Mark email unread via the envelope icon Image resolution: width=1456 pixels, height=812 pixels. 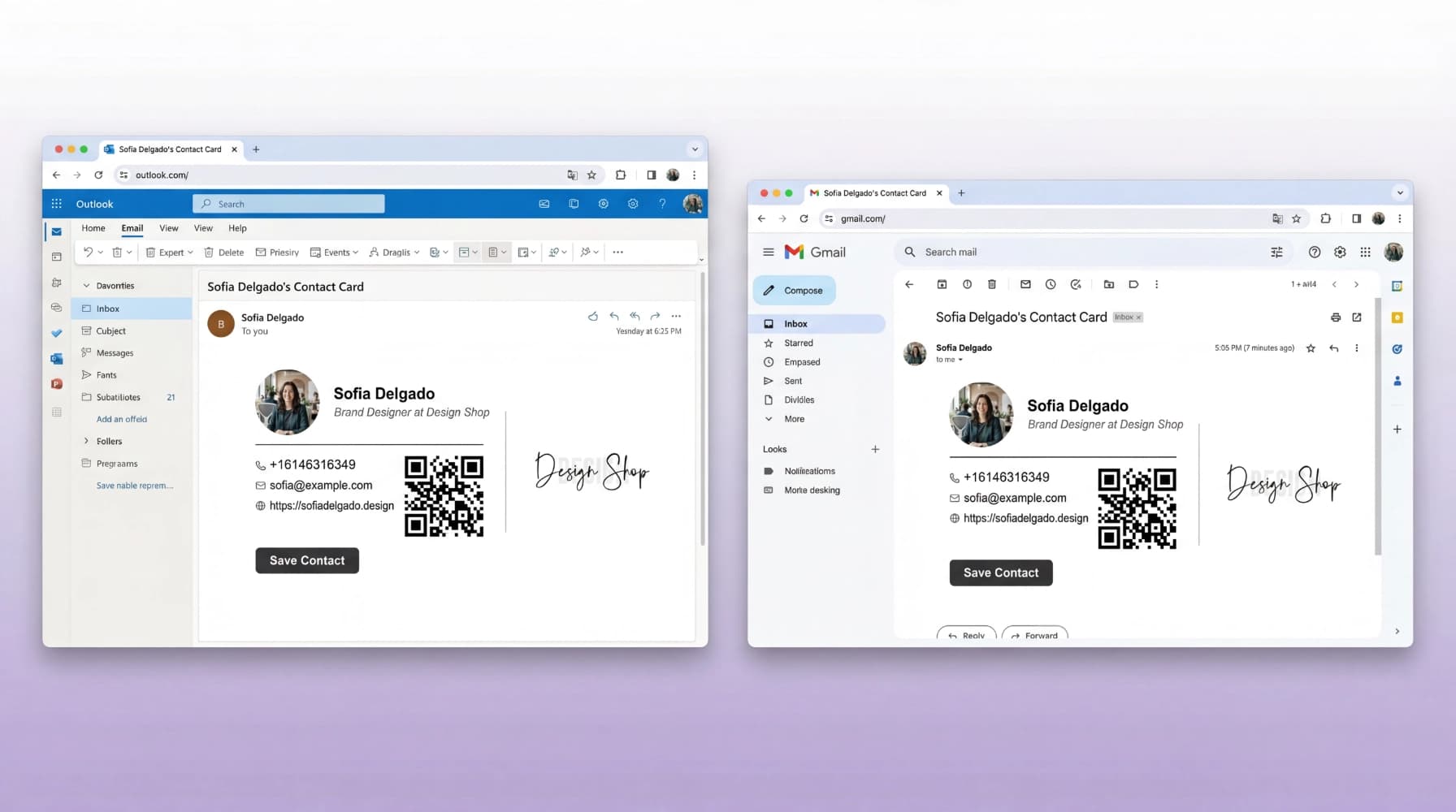tap(1025, 284)
